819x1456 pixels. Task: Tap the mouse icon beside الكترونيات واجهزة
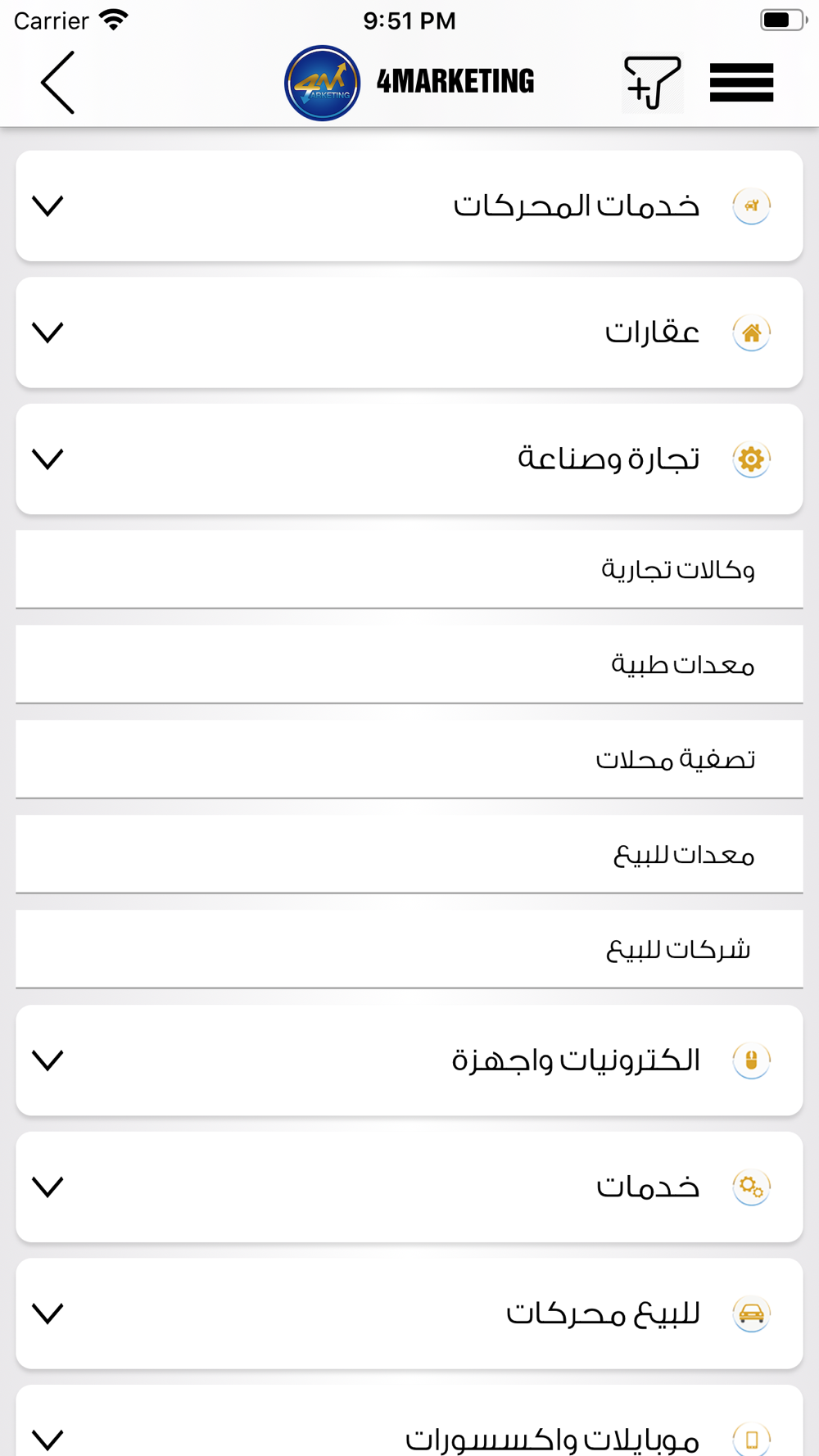pyautogui.click(x=751, y=1060)
